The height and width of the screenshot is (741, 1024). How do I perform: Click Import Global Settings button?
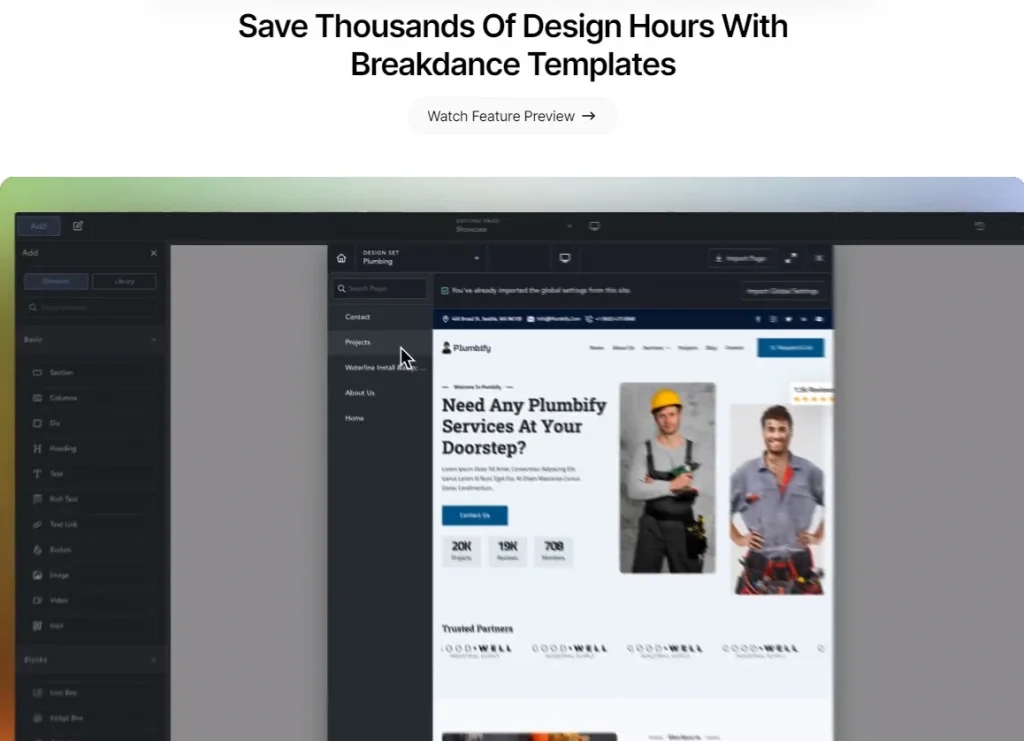782,291
